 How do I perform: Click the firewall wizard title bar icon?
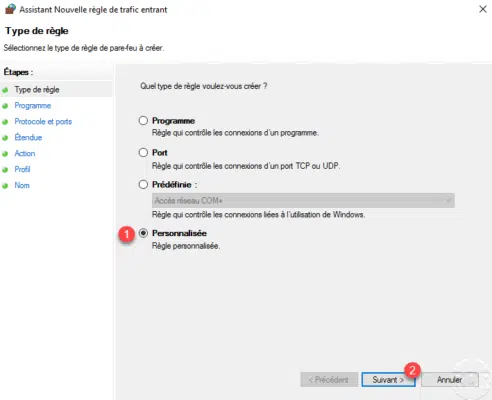tap(10, 9)
